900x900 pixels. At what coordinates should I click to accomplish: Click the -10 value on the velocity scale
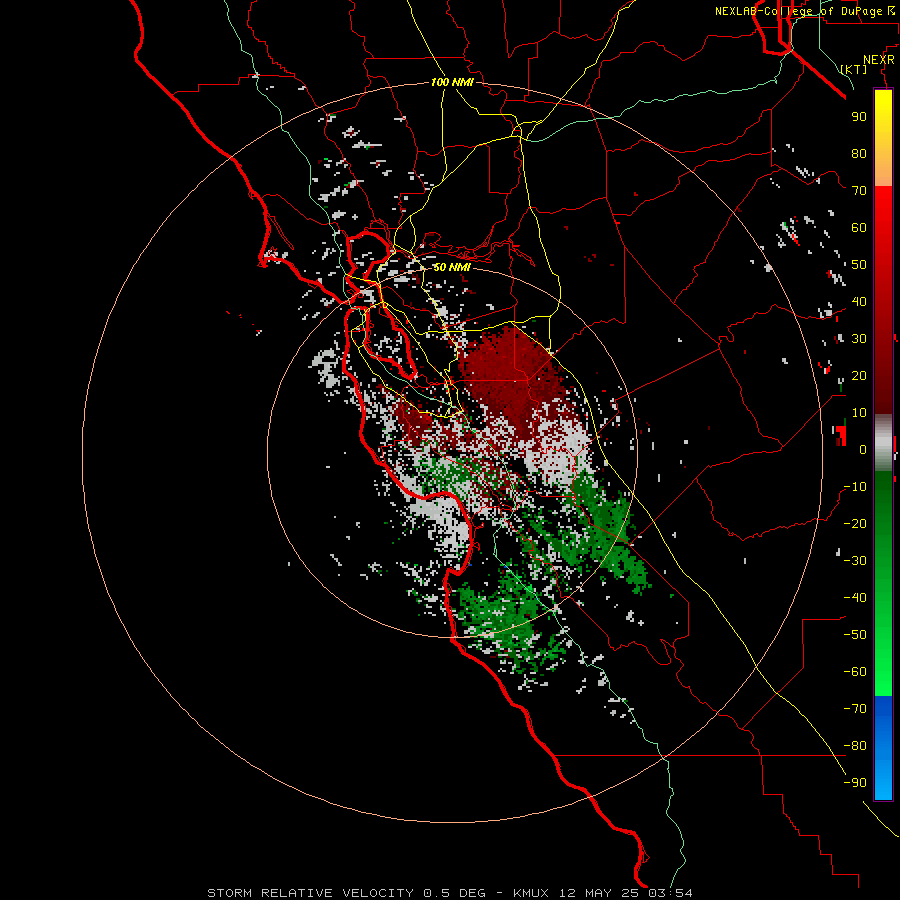coord(855,487)
